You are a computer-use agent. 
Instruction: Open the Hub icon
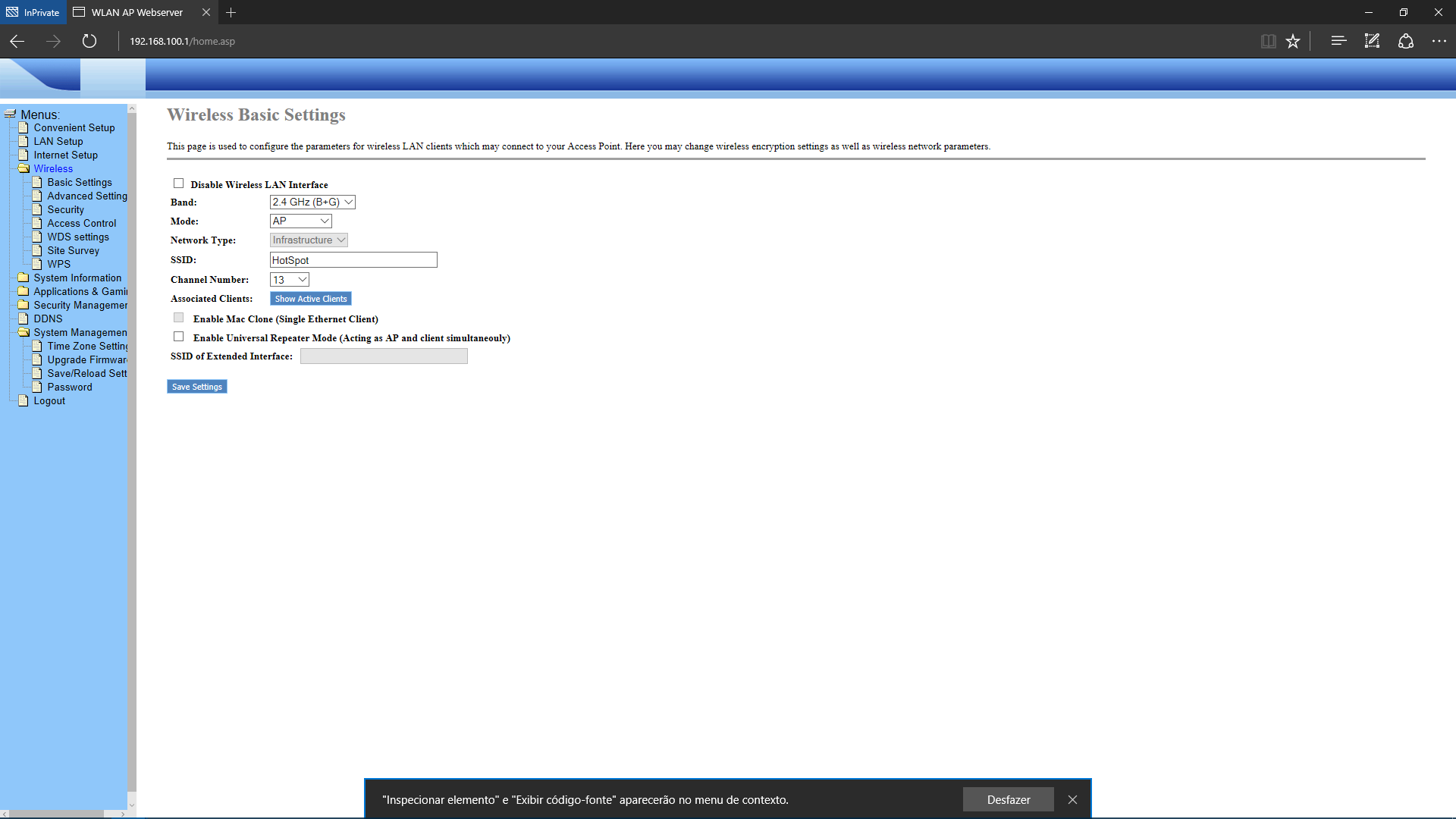click(x=1338, y=41)
